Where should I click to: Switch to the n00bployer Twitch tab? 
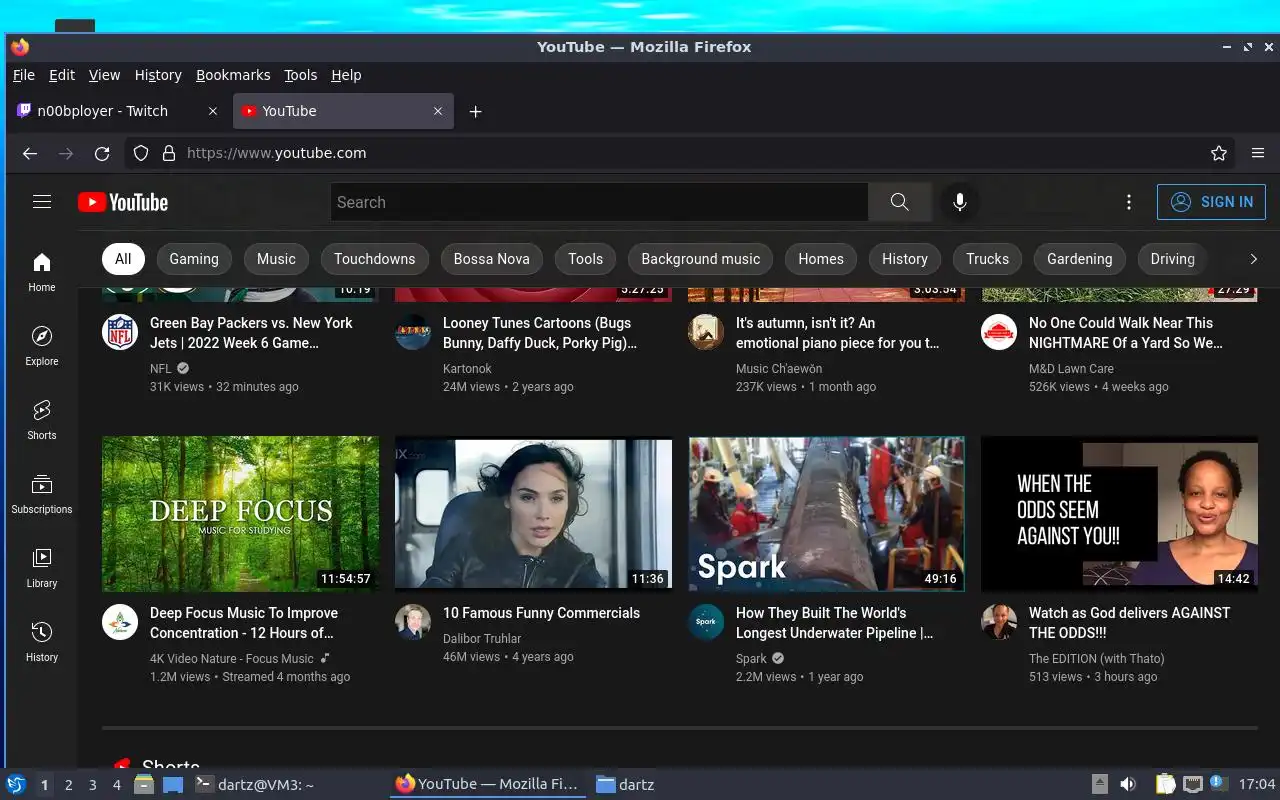(x=117, y=111)
